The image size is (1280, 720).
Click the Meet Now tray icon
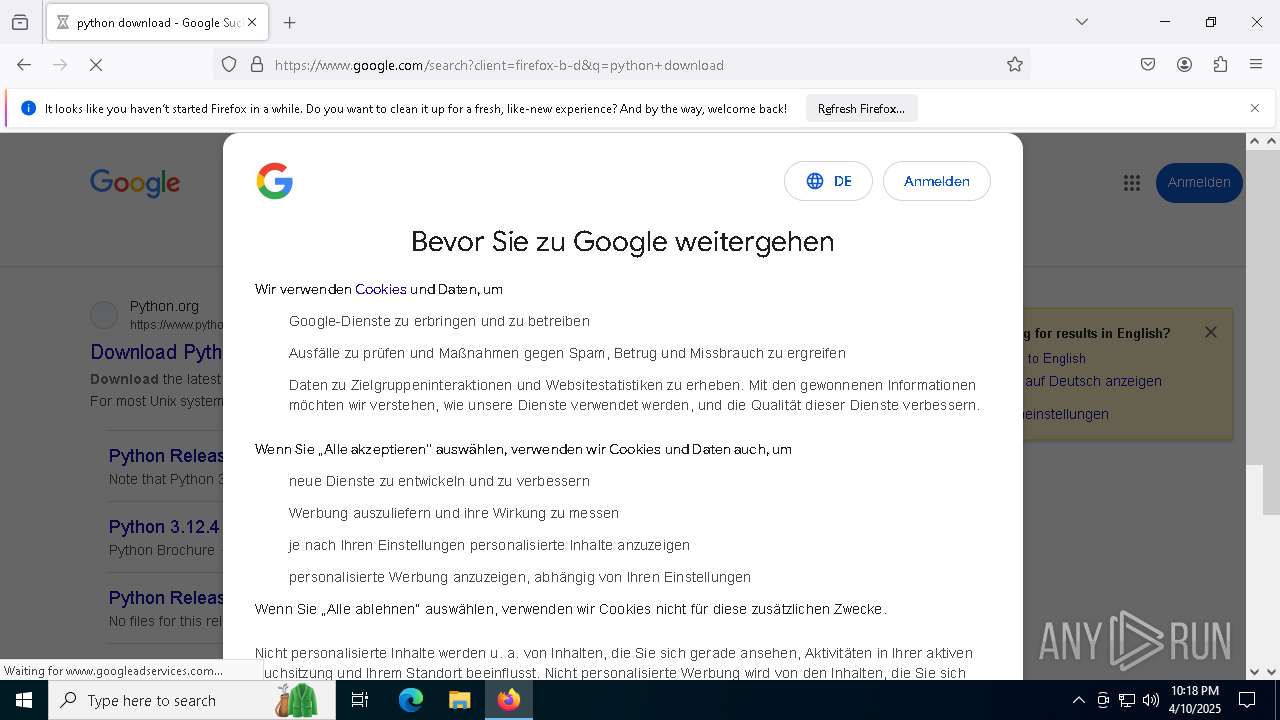coord(1103,700)
